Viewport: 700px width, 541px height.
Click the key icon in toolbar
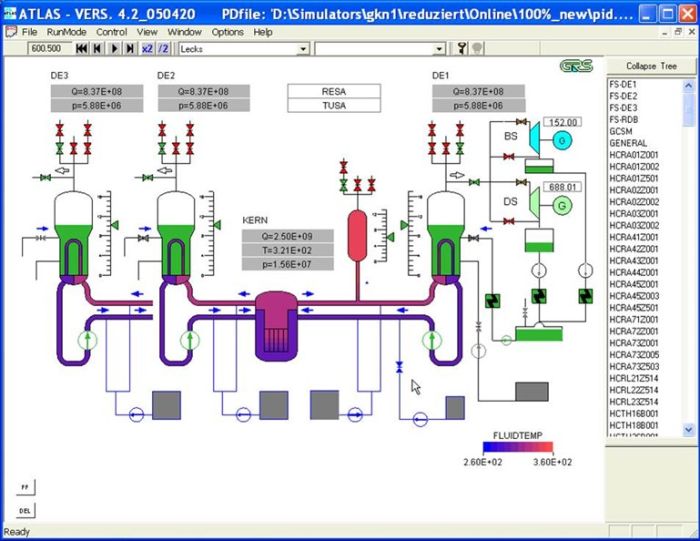[462, 48]
